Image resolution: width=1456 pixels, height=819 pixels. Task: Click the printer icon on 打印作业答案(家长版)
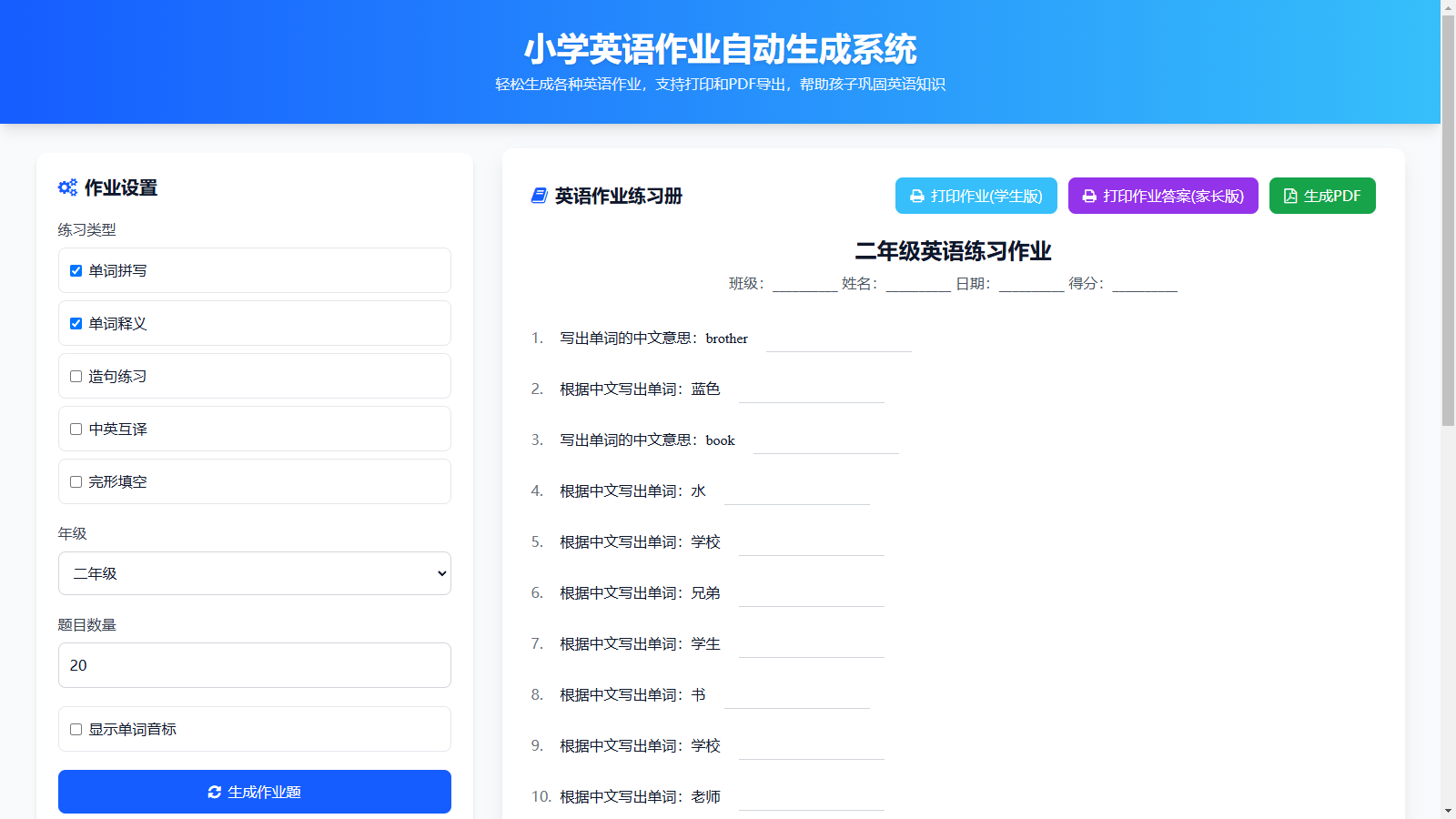point(1089,197)
